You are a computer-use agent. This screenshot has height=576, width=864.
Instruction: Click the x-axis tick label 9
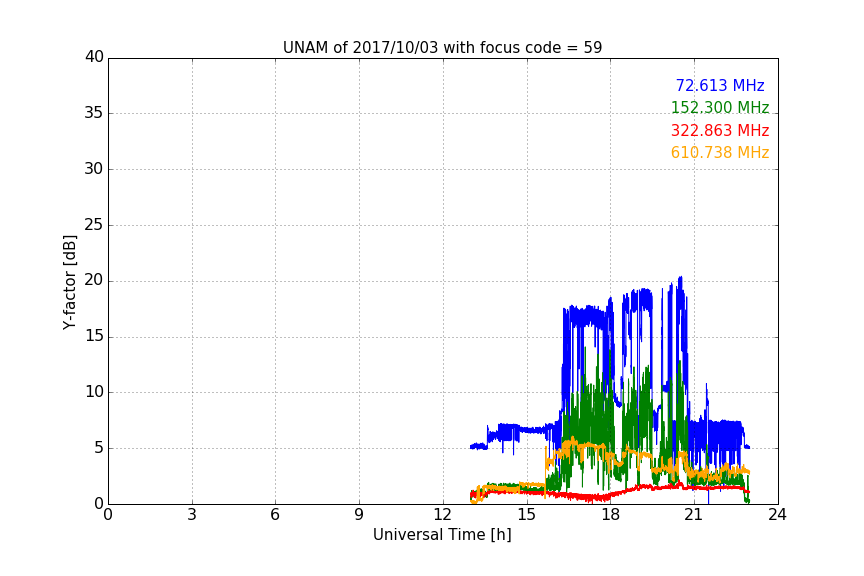359,515
